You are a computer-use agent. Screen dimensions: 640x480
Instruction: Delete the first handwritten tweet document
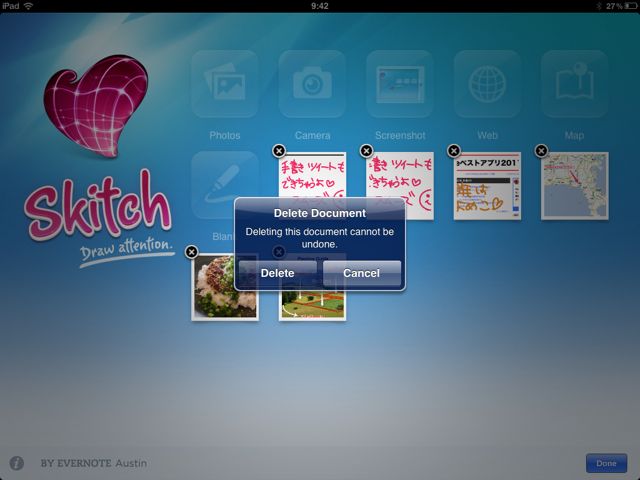[279, 151]
